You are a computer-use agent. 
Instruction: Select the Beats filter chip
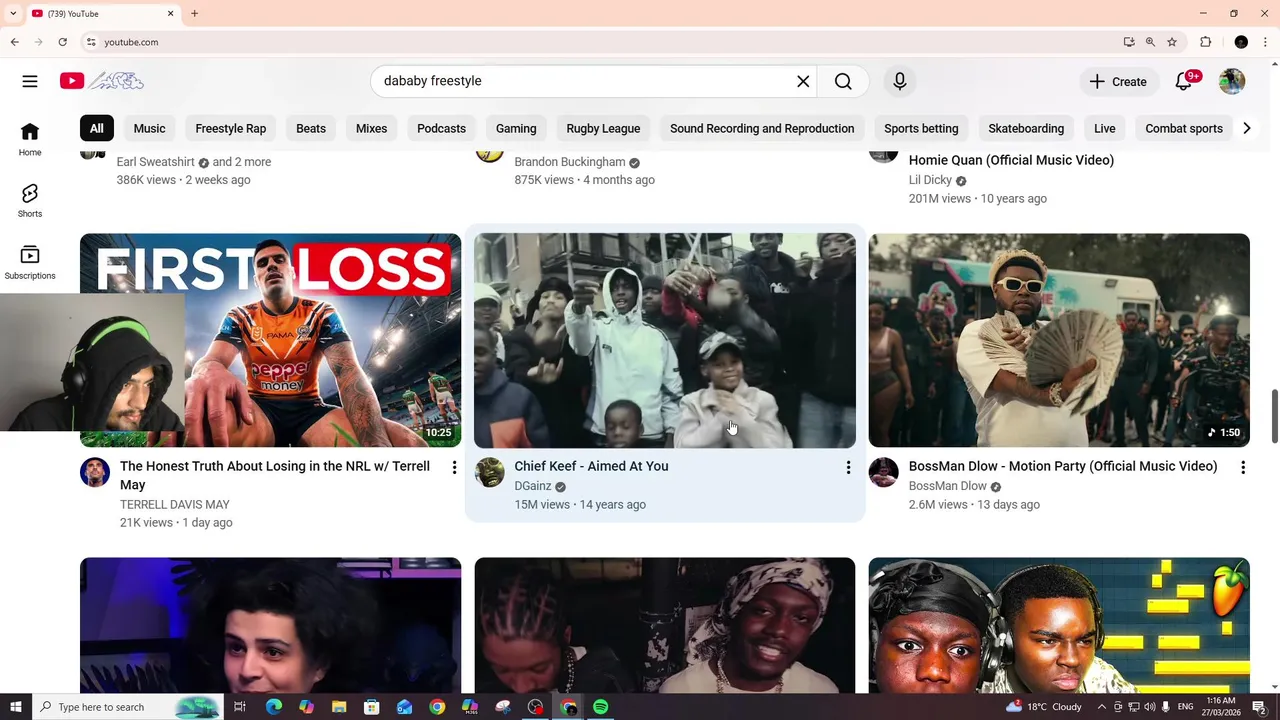pos(311,128)
